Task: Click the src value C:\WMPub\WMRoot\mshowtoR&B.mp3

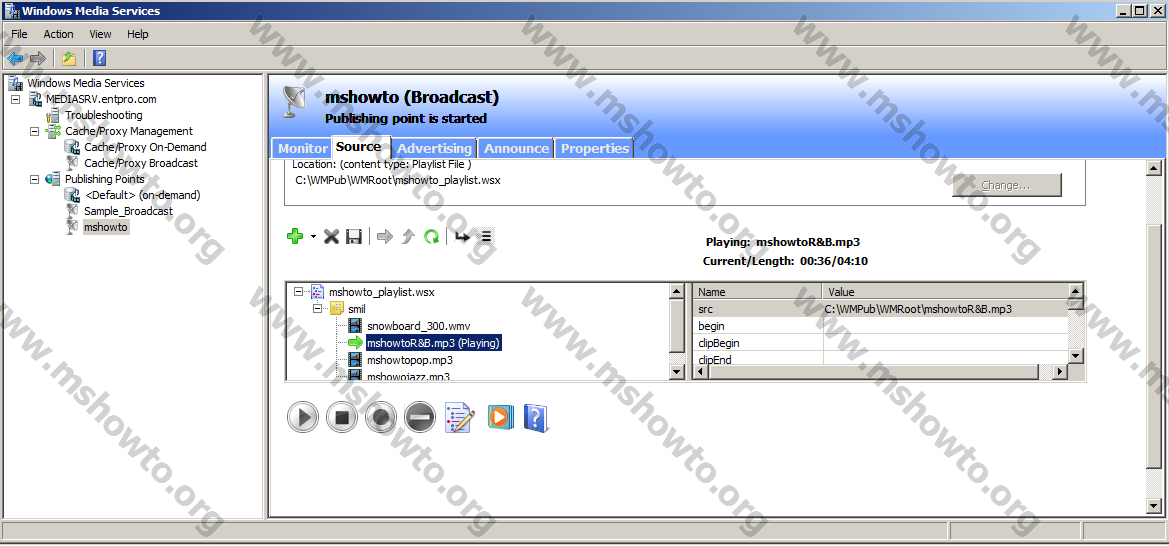Action: pos(918,309)
